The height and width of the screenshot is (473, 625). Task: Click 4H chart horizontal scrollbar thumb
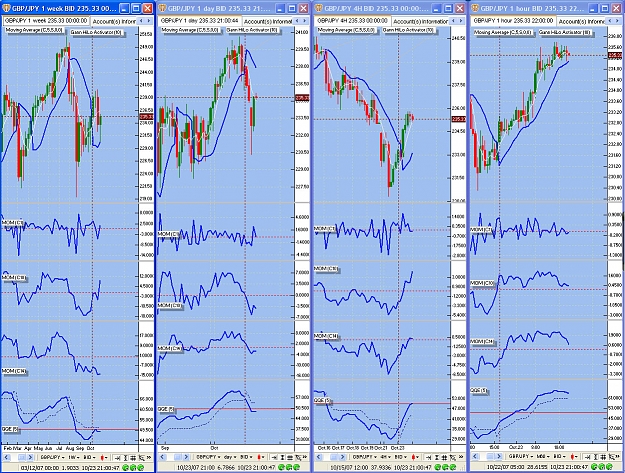click(334, 457)
